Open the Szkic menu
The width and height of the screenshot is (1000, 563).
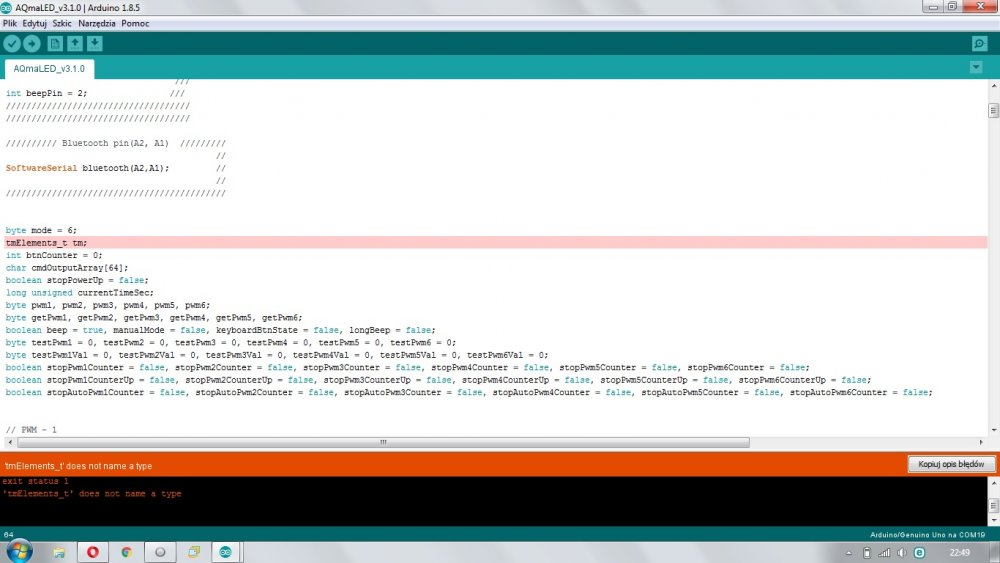[x=62, y=22]
